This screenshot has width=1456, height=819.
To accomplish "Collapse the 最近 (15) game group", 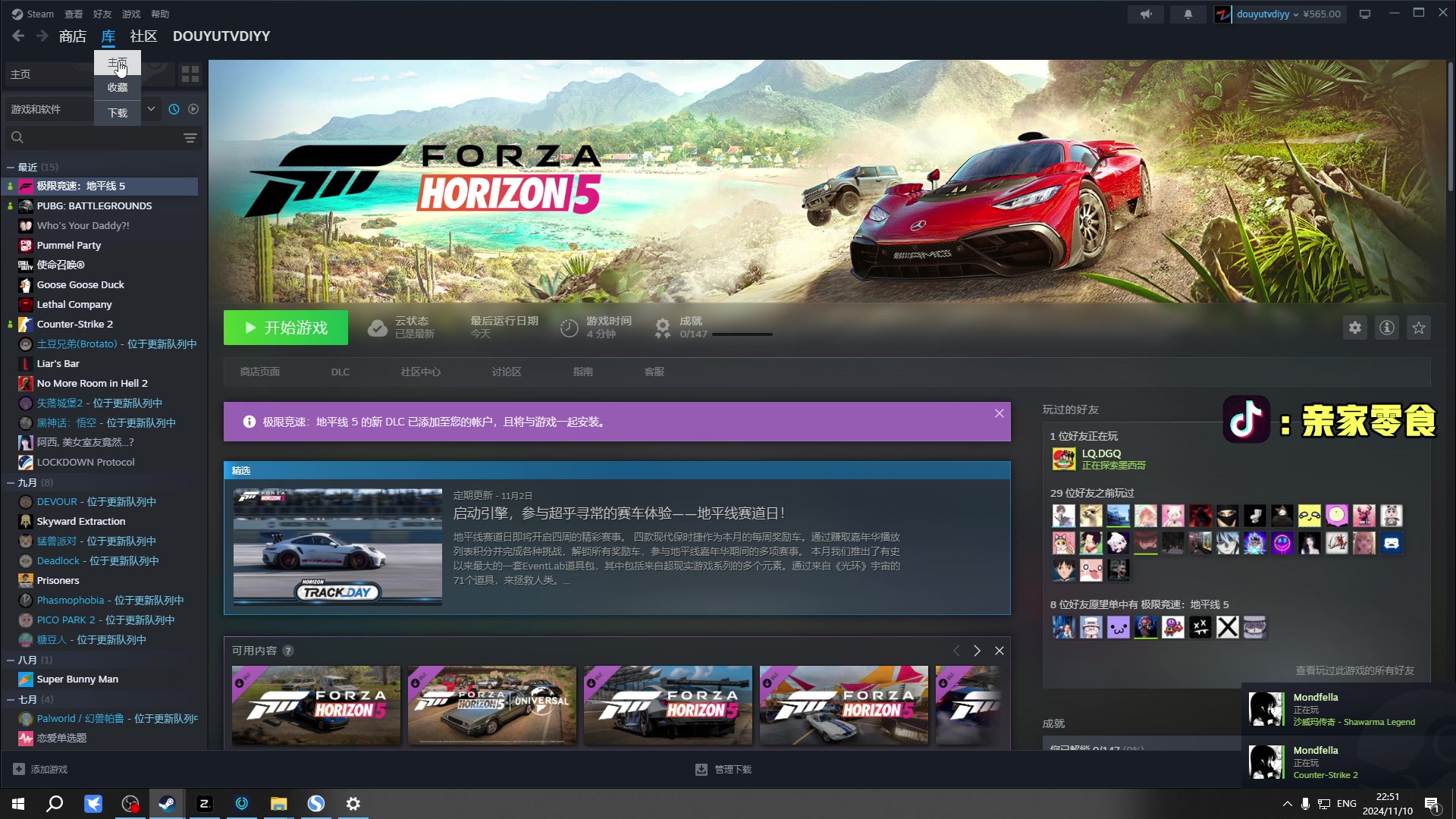I will [x=10, y=167].
